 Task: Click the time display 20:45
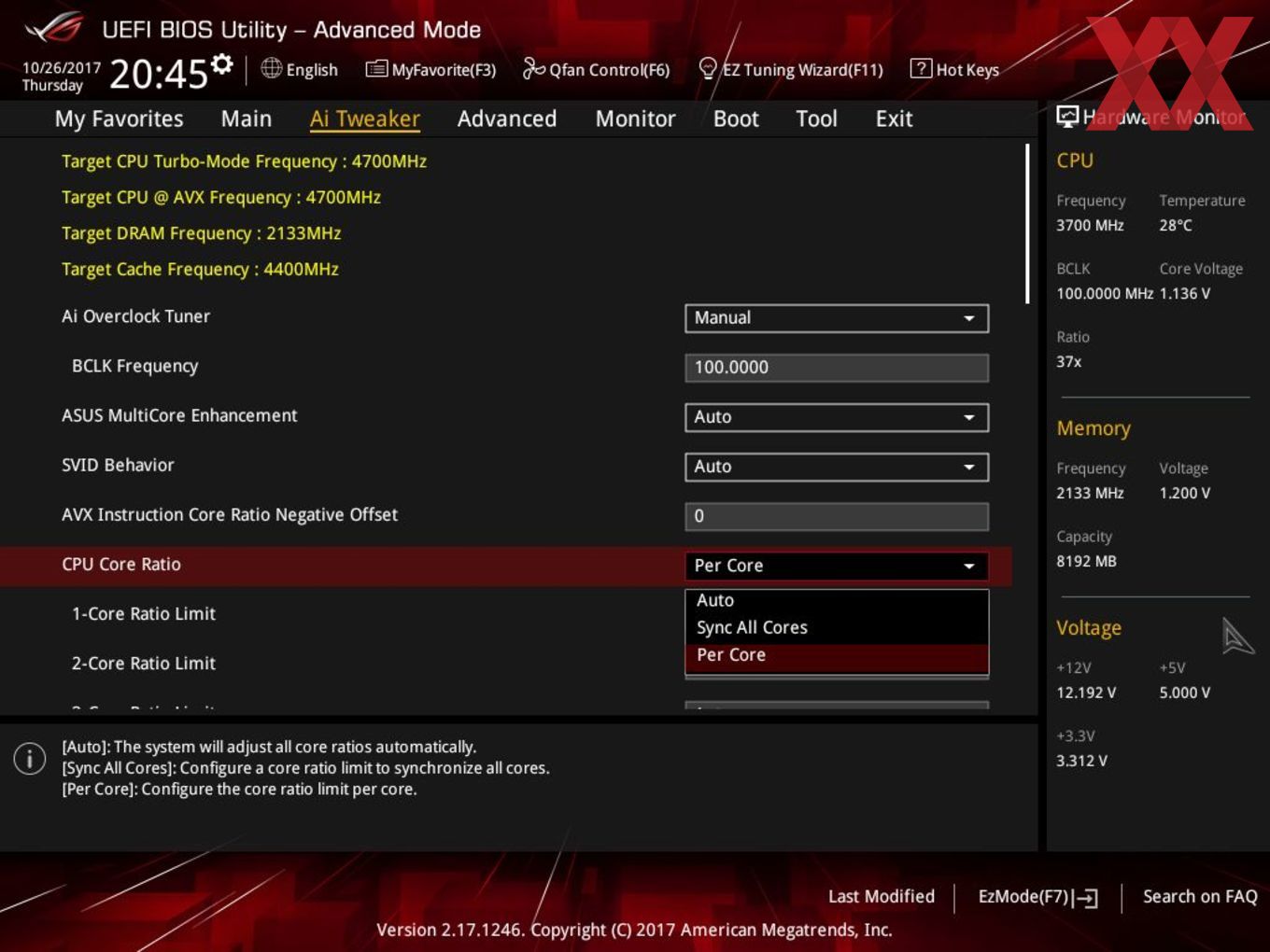158,74
